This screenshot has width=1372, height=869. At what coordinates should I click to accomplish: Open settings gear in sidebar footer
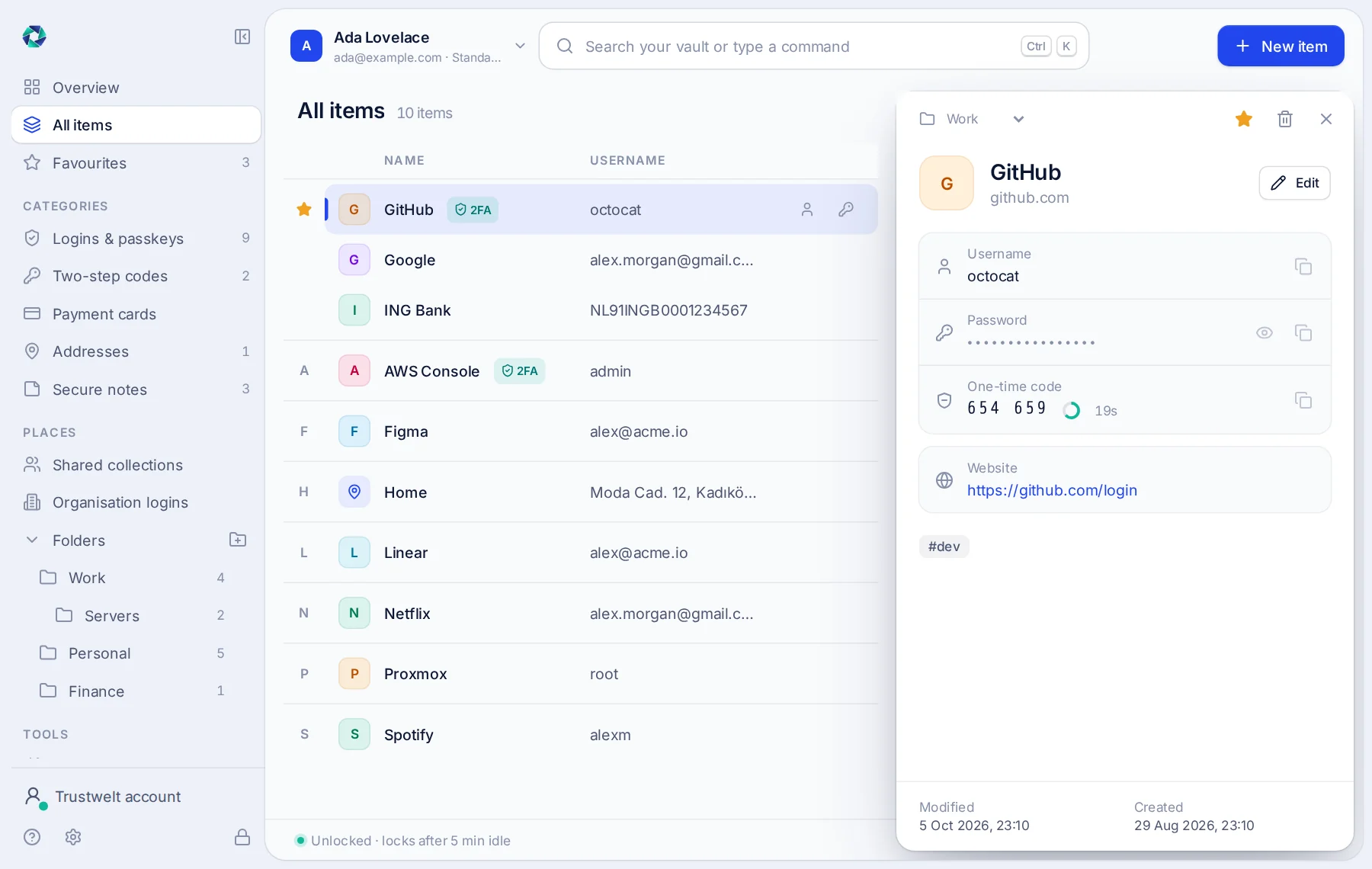73,837
